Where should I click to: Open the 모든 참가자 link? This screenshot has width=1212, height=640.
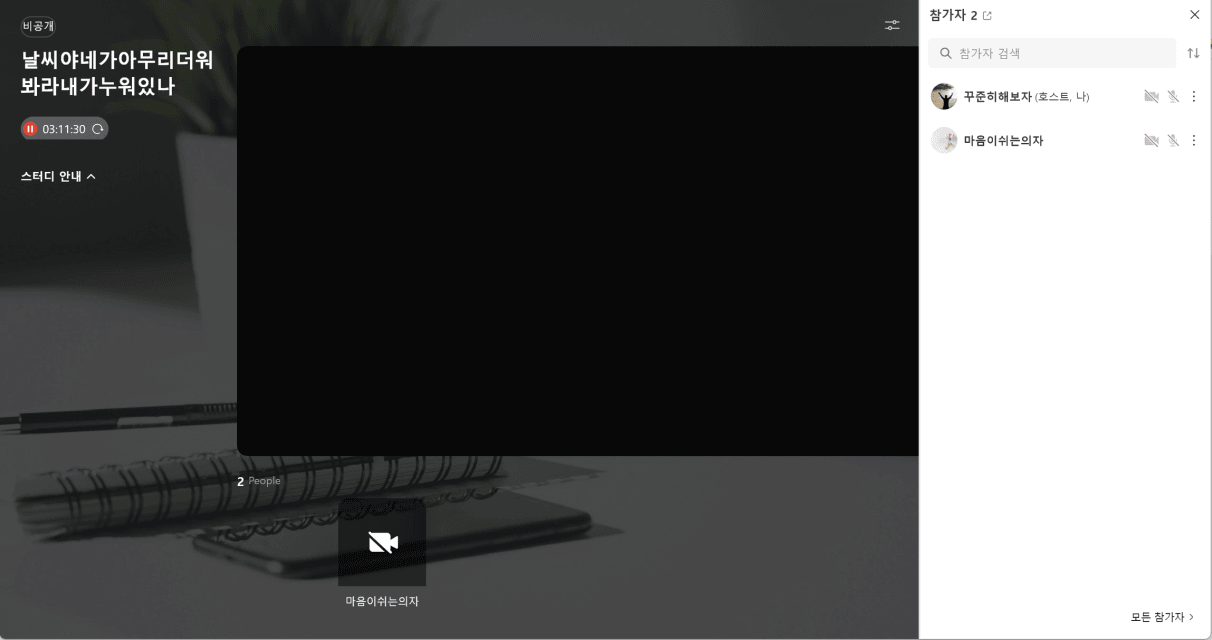(1163, 617)
